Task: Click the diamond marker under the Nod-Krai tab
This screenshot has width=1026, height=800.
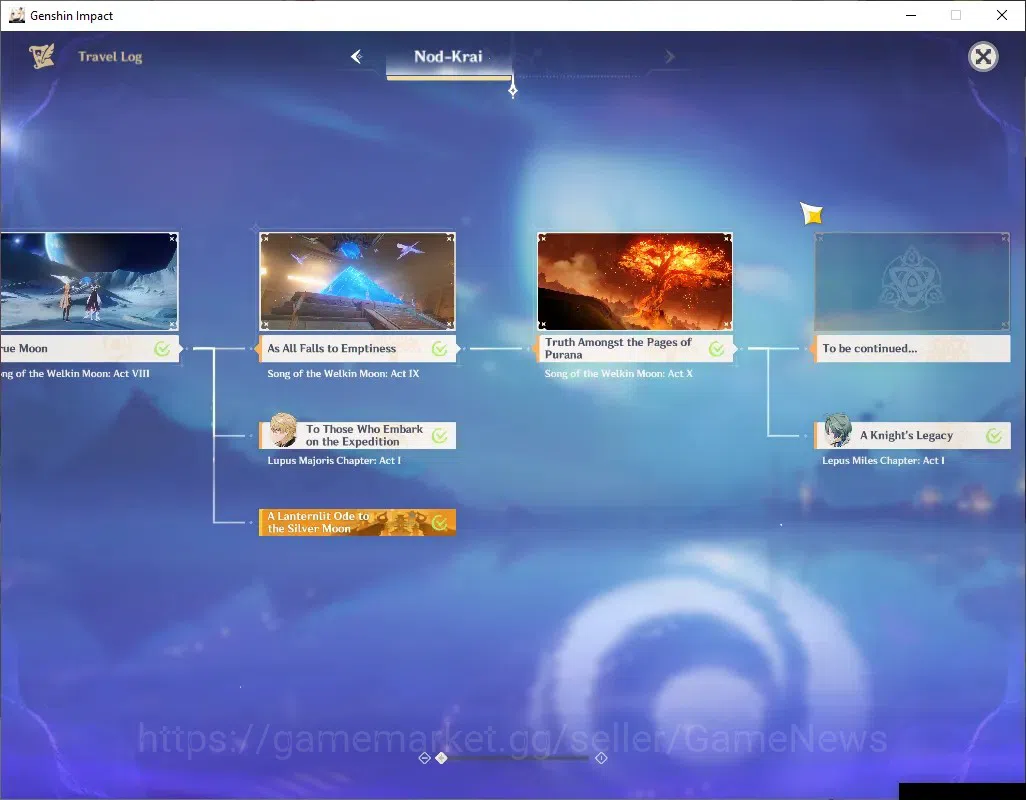Action: (x=513, y=90)
